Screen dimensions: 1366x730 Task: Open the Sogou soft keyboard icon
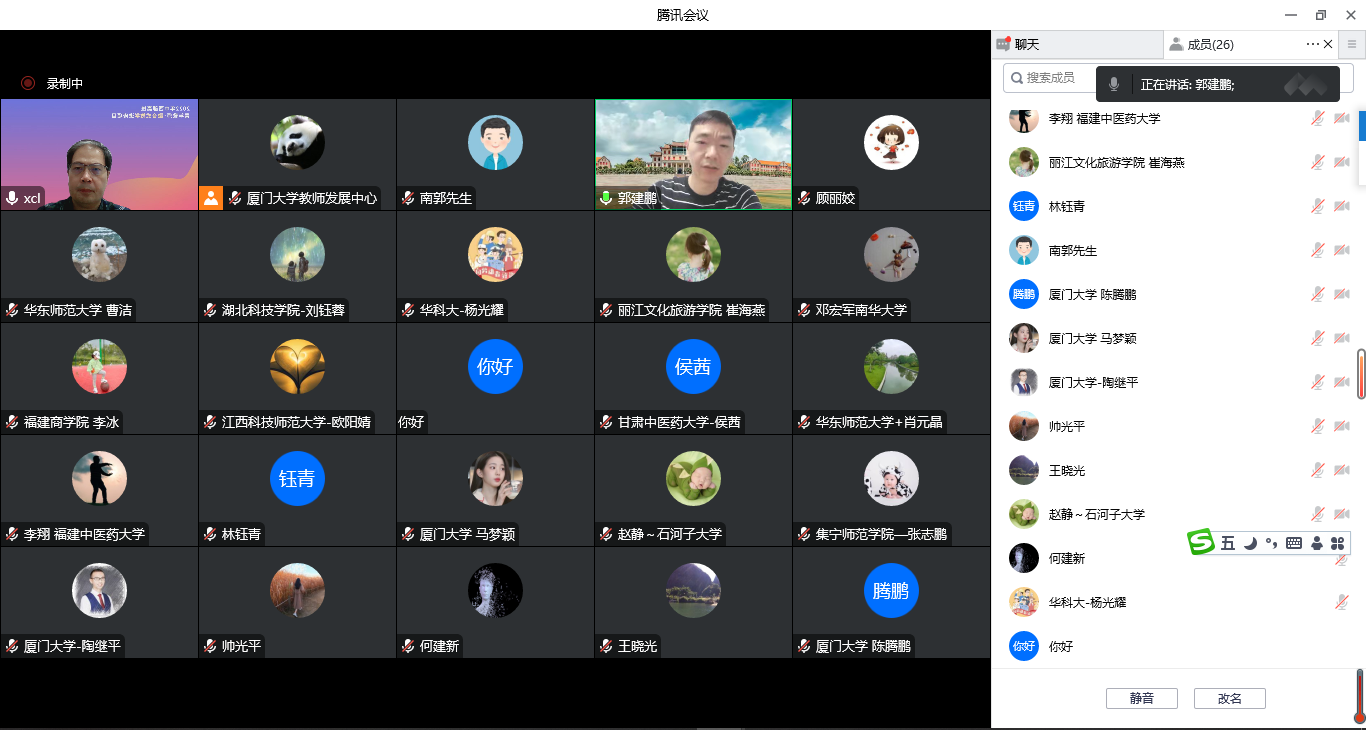coord(1294,543)
